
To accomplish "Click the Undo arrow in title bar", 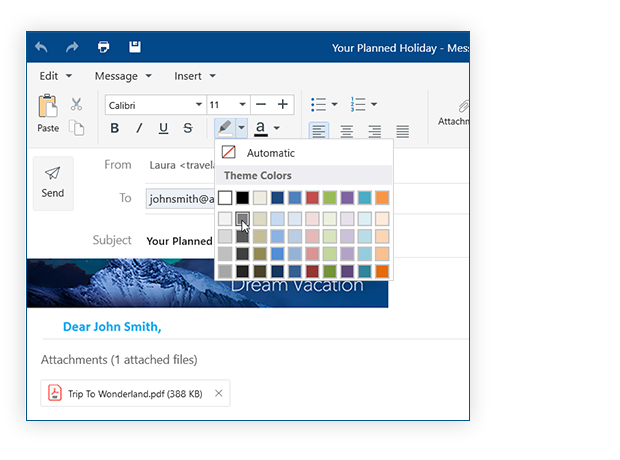I will (x=41, y=47).
